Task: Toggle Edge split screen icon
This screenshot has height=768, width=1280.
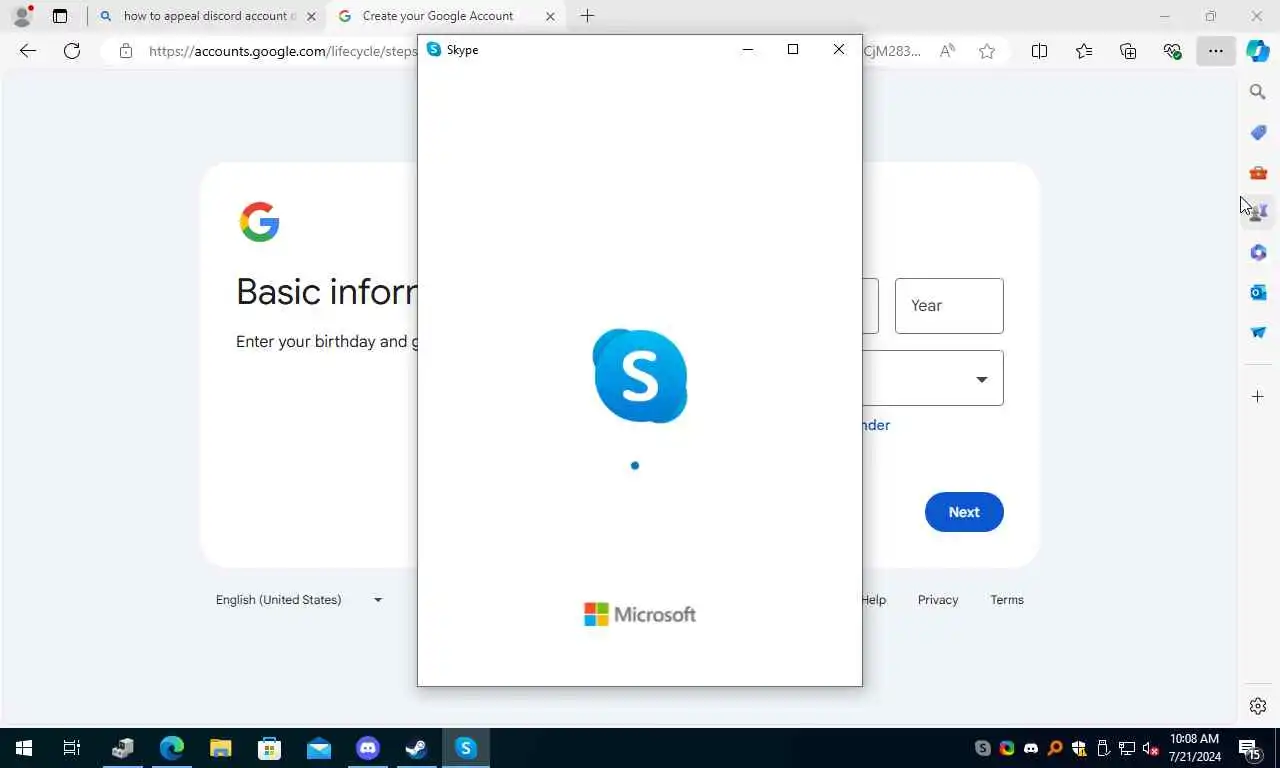Action: coord(1039,51)
